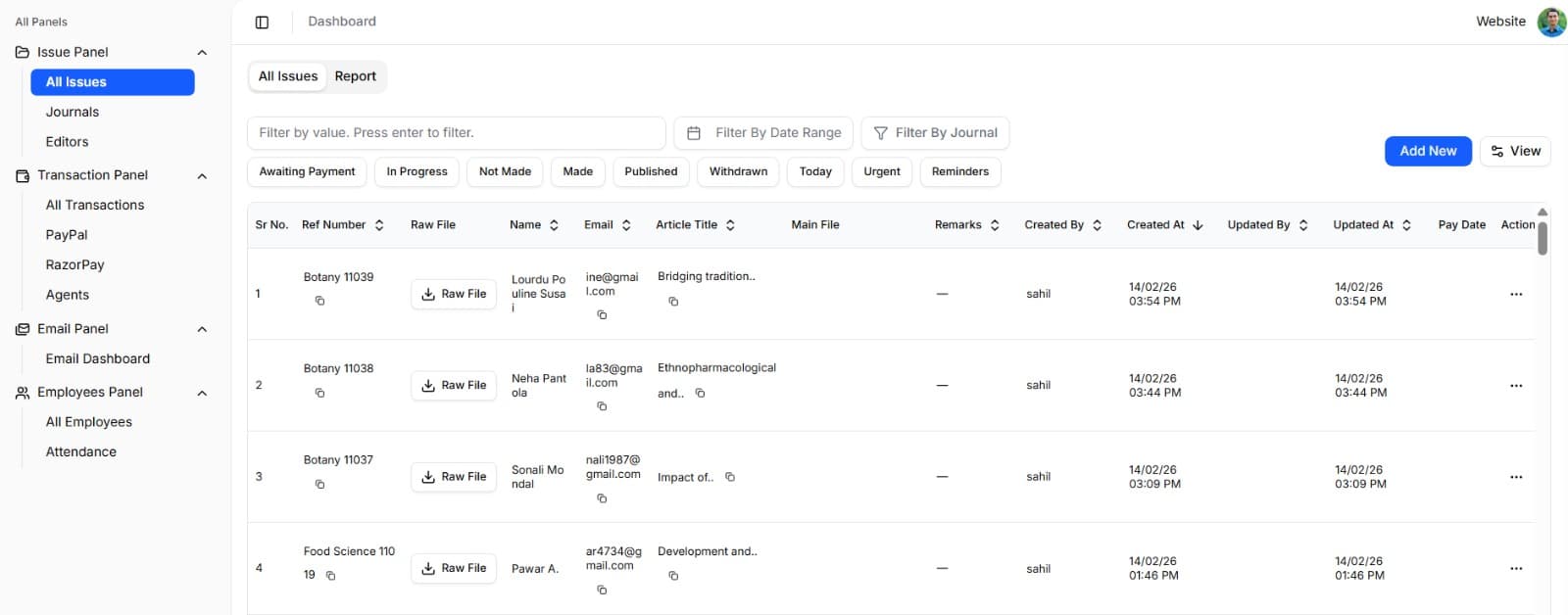Open All Employees page

pos(89,422)
